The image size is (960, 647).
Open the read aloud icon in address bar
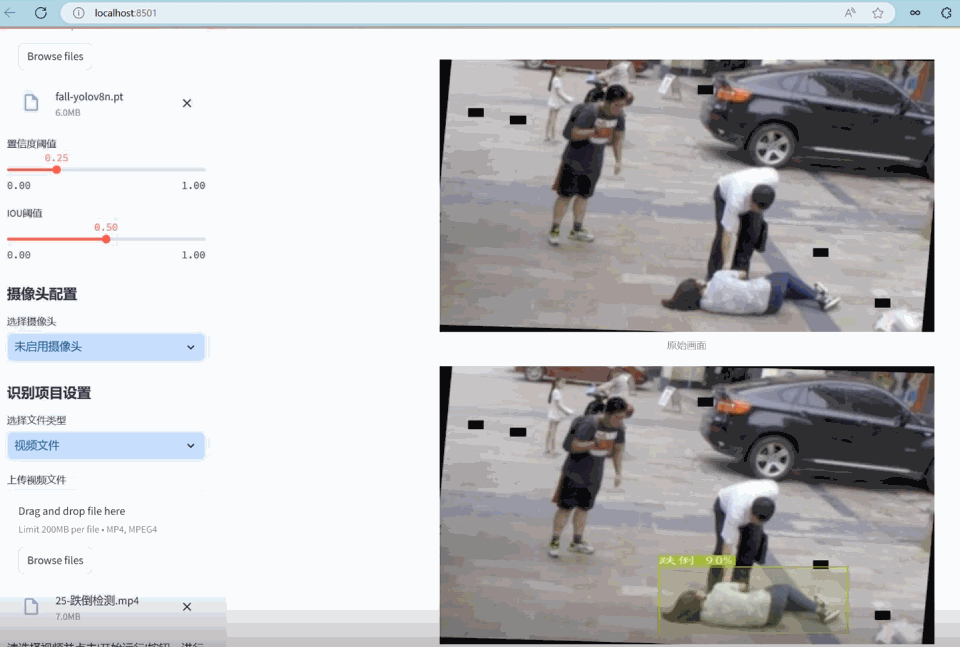(850, 13)
